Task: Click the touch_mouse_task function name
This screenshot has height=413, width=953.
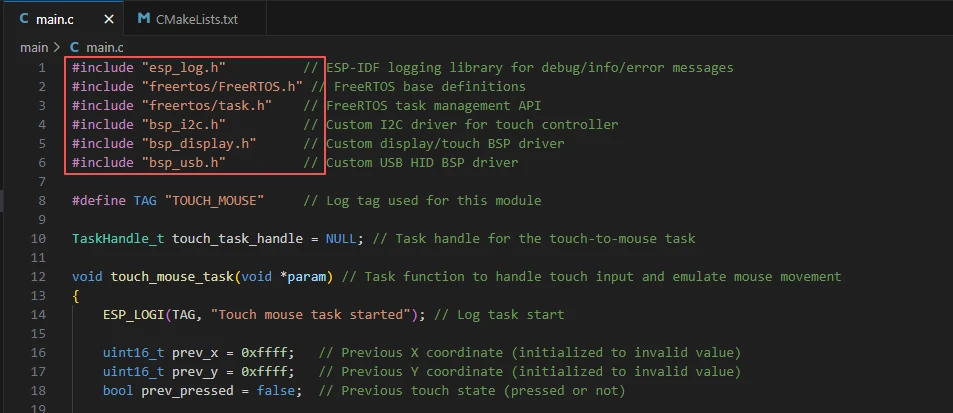Action: click(x=171, y=276)
